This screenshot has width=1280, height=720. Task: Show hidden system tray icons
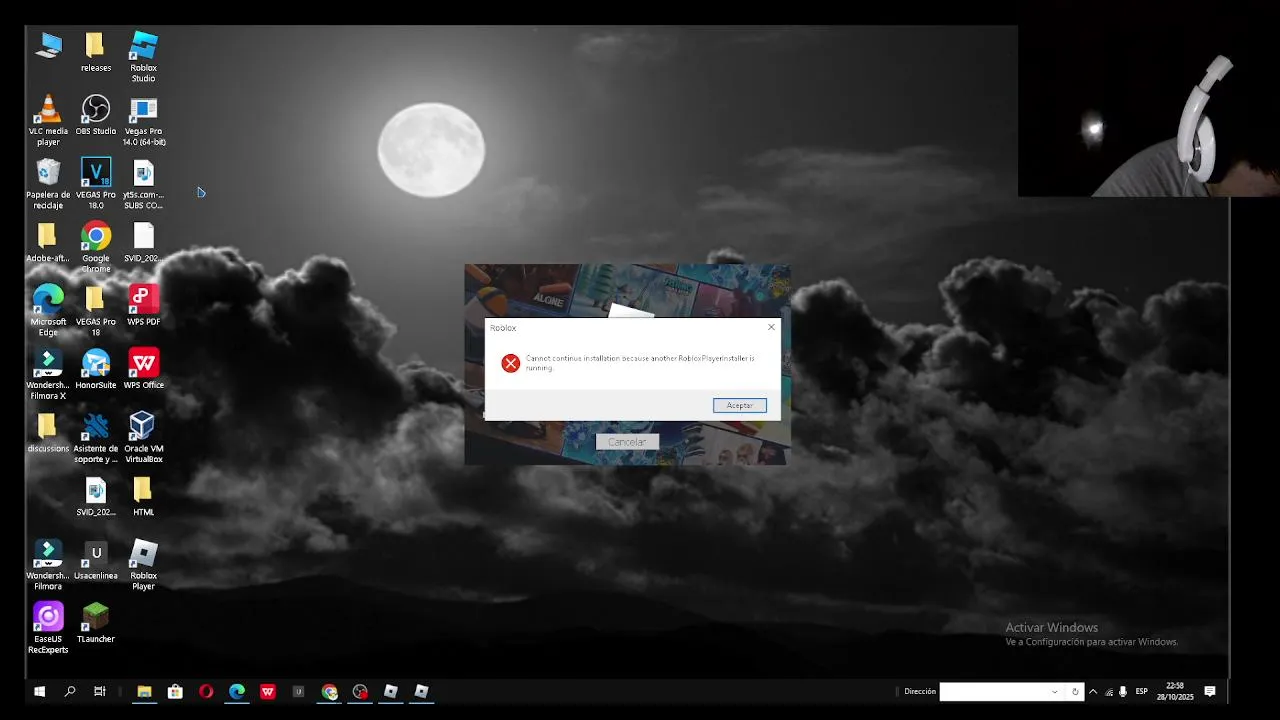coord(1092,691)
